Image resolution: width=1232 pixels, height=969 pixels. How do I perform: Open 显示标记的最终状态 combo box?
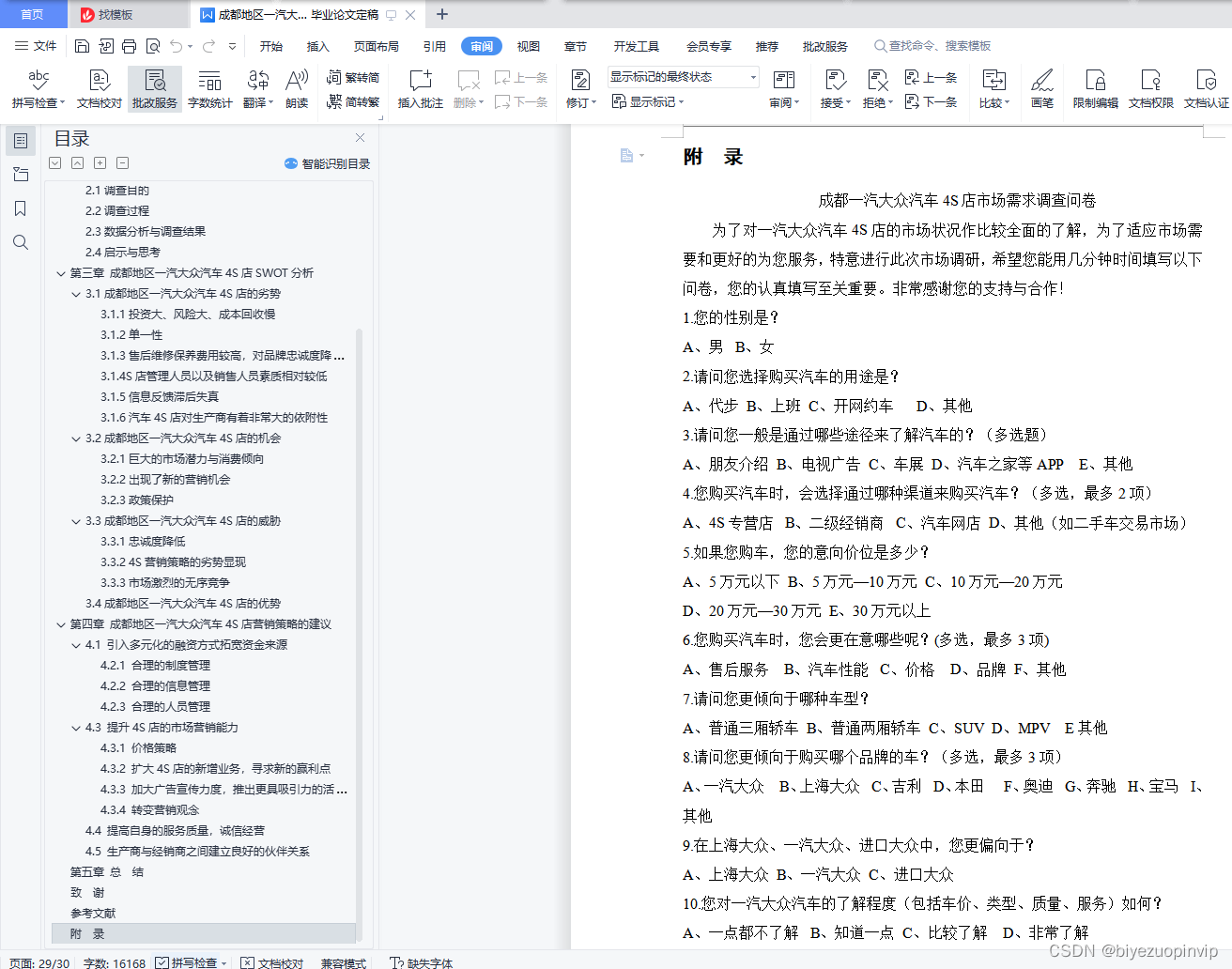683,77
